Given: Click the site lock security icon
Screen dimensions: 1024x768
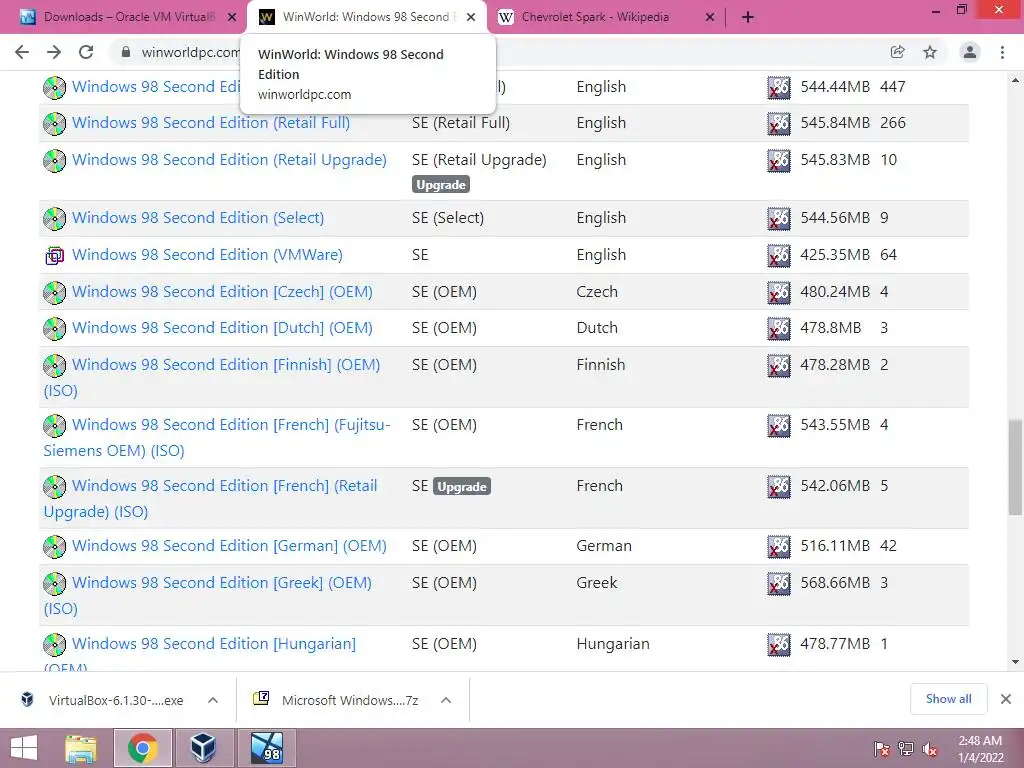Looking at the screenshot, I should click(x=126, y=52).
